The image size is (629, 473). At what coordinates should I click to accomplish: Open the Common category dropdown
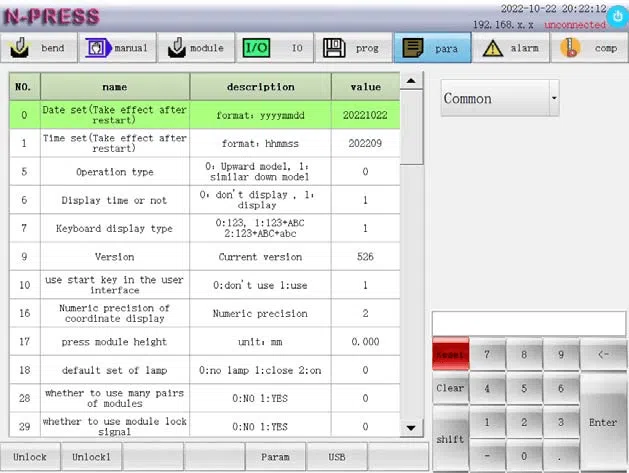point(500,98)
